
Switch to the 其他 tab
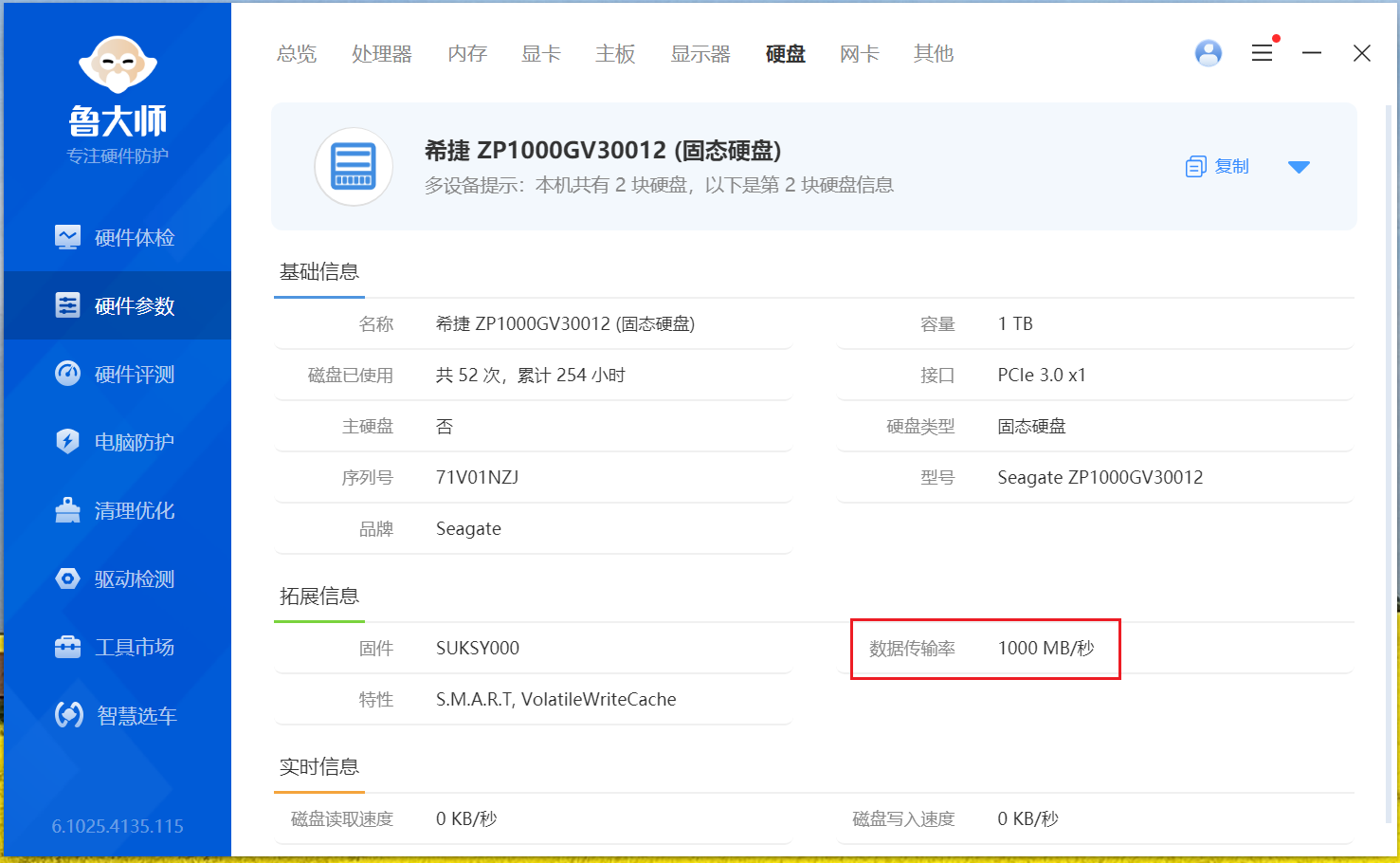click(934, 54)
